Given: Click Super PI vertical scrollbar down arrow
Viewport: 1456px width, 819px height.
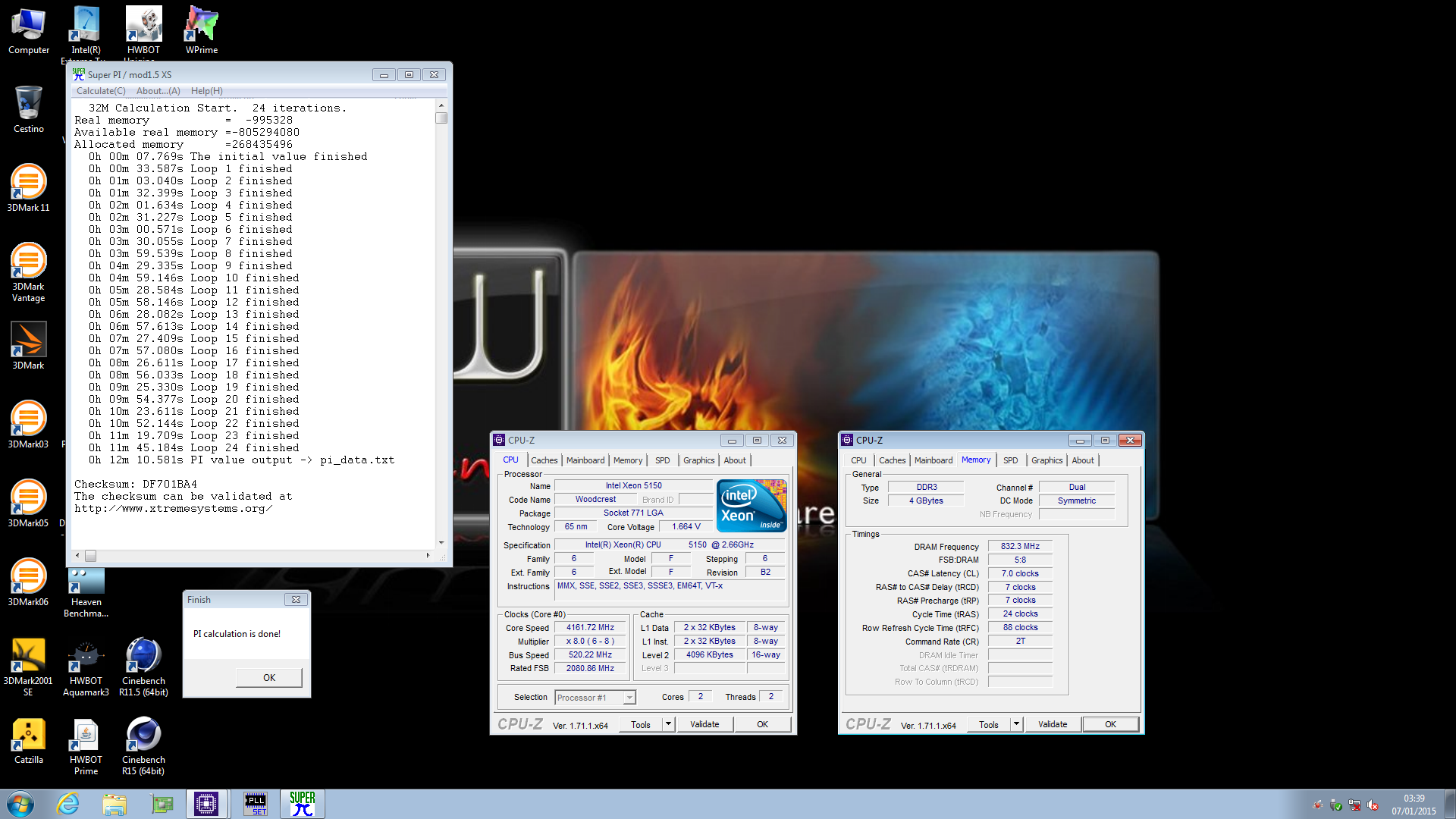Looking at the screenshot, I should coord(441,543).
